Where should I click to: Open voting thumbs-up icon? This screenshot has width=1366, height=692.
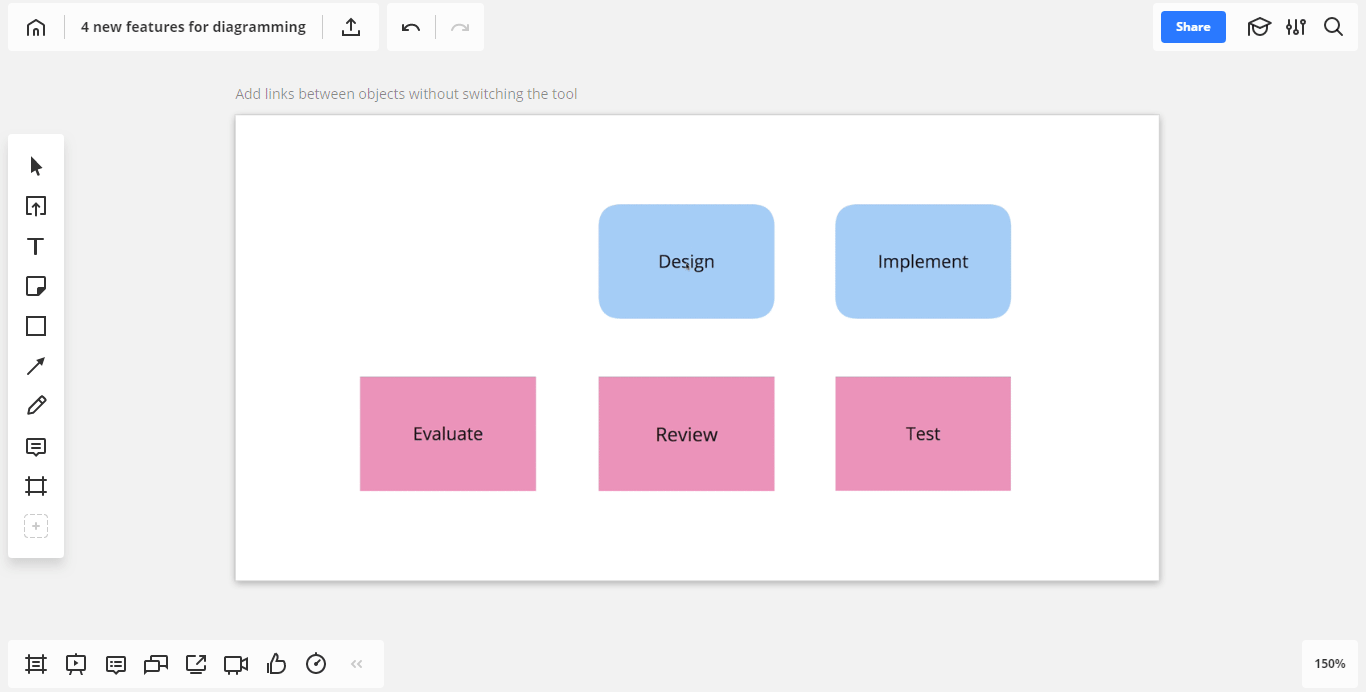pyautogui.click(x=277, y=664)
